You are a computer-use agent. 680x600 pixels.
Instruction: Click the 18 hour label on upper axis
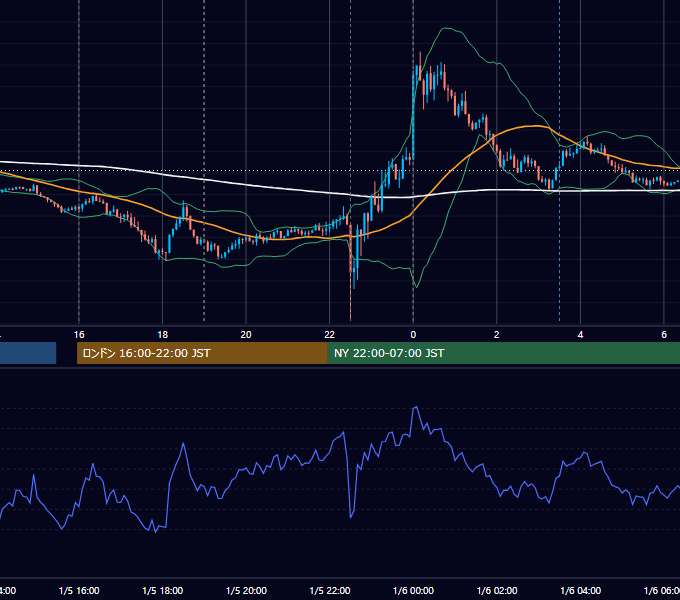tap(163, 335)
